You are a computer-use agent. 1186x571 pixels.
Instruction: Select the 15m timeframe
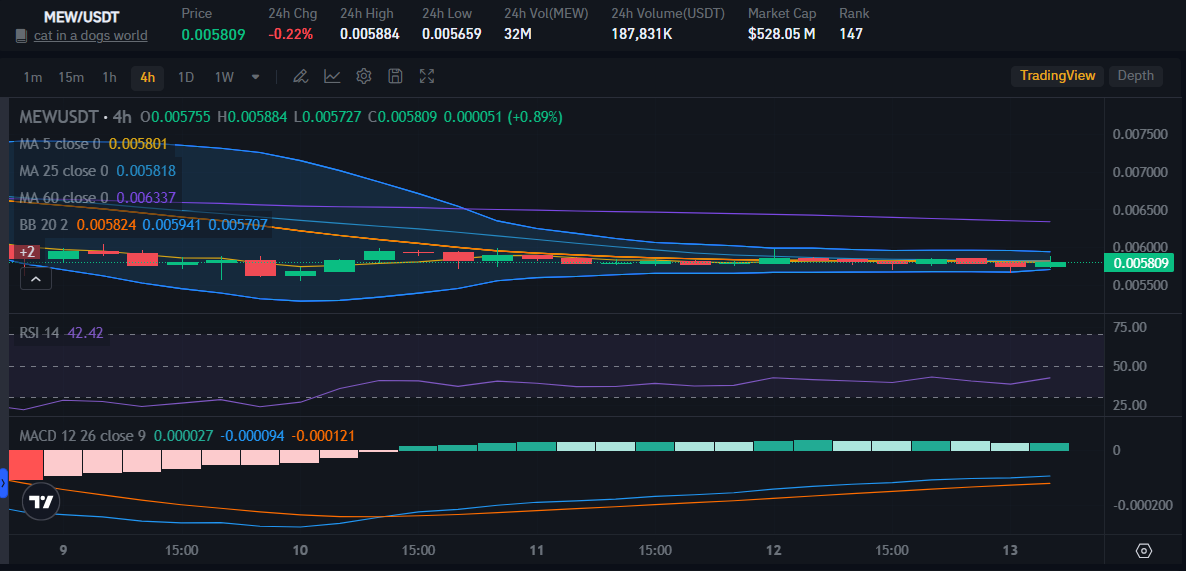coord(70,76)
